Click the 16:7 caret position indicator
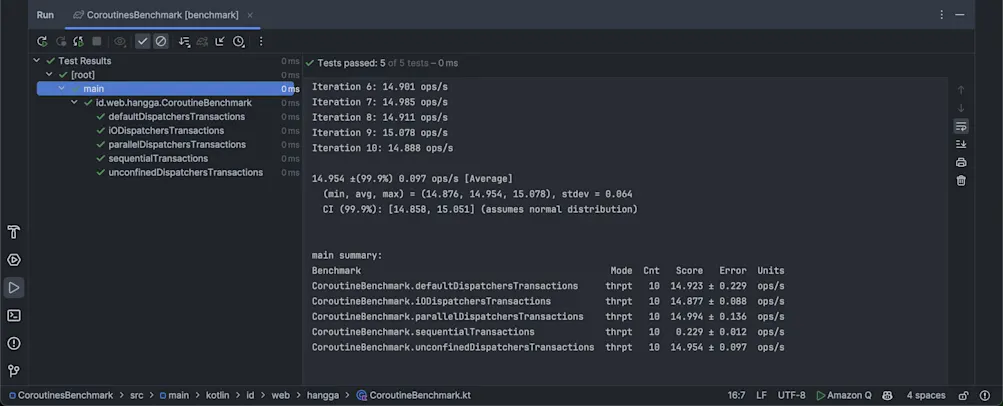The image size is (1003, 406). pos(736,395)
